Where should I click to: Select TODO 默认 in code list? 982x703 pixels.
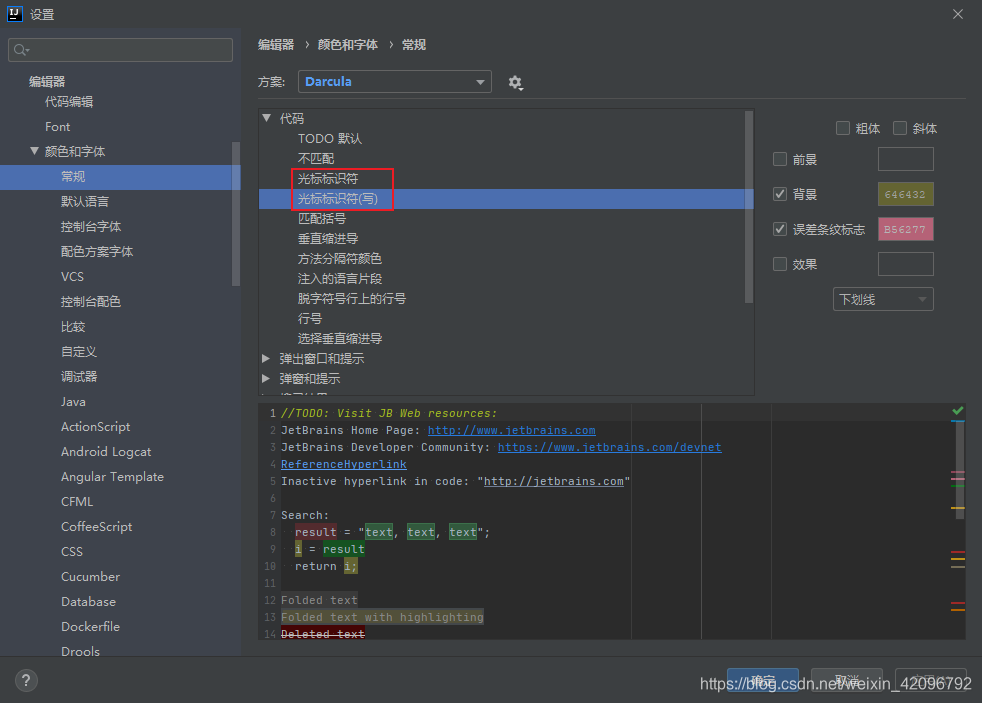click(x=330, y=138)
